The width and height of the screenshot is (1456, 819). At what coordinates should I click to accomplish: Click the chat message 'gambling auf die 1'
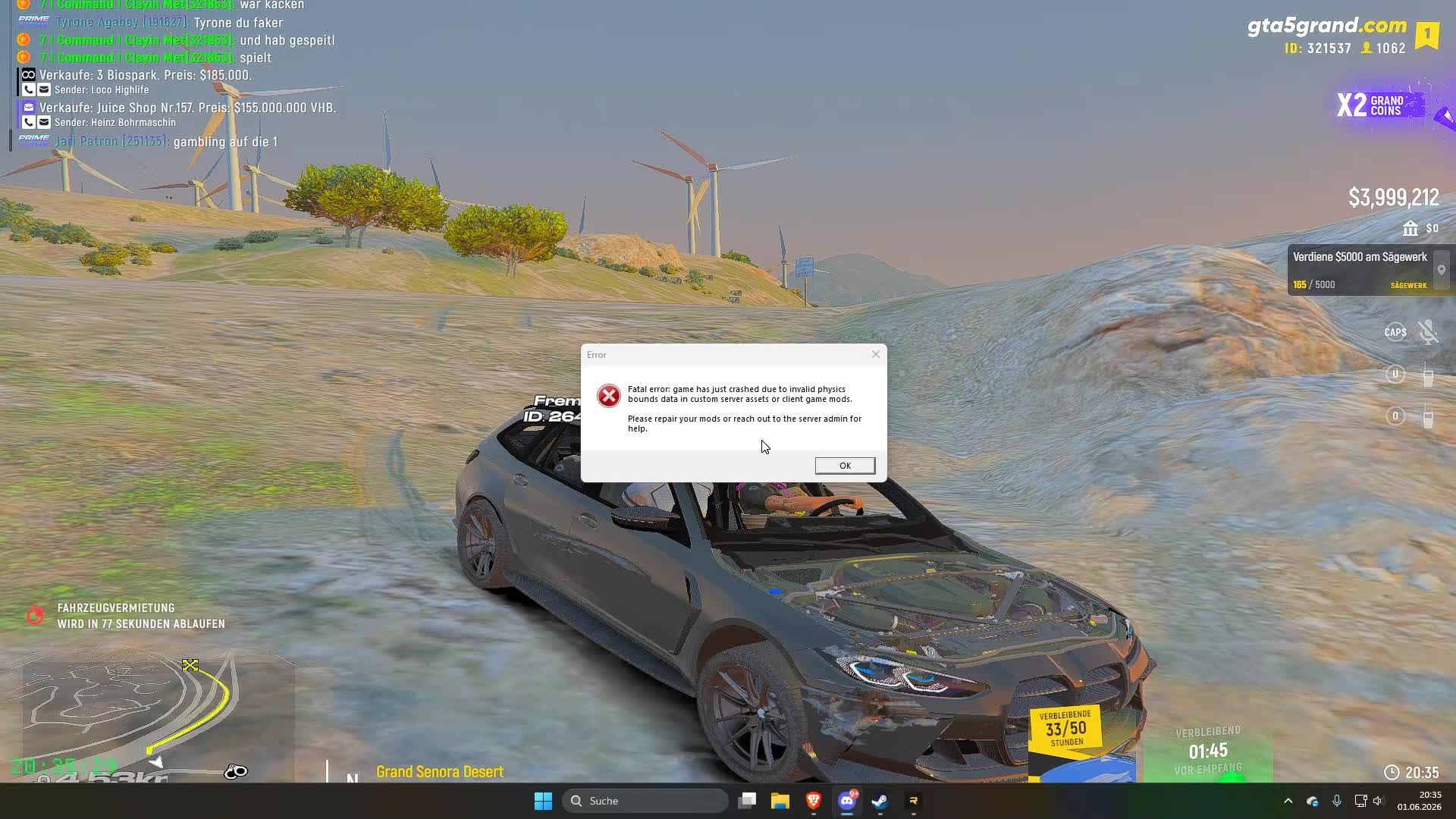[225, 142]
